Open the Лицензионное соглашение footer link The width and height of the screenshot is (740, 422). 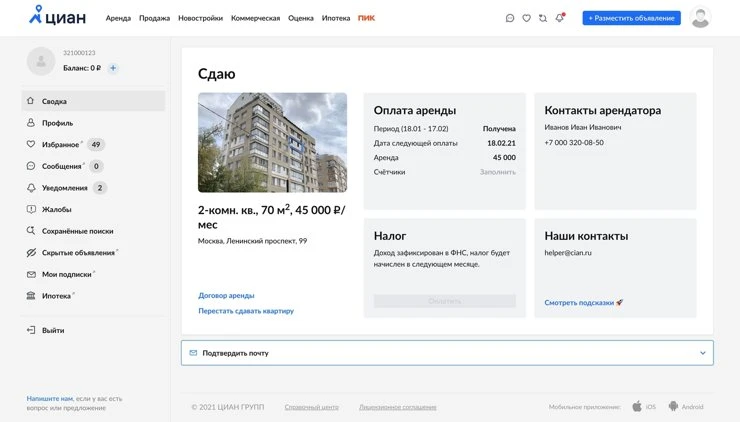[397, 407]
